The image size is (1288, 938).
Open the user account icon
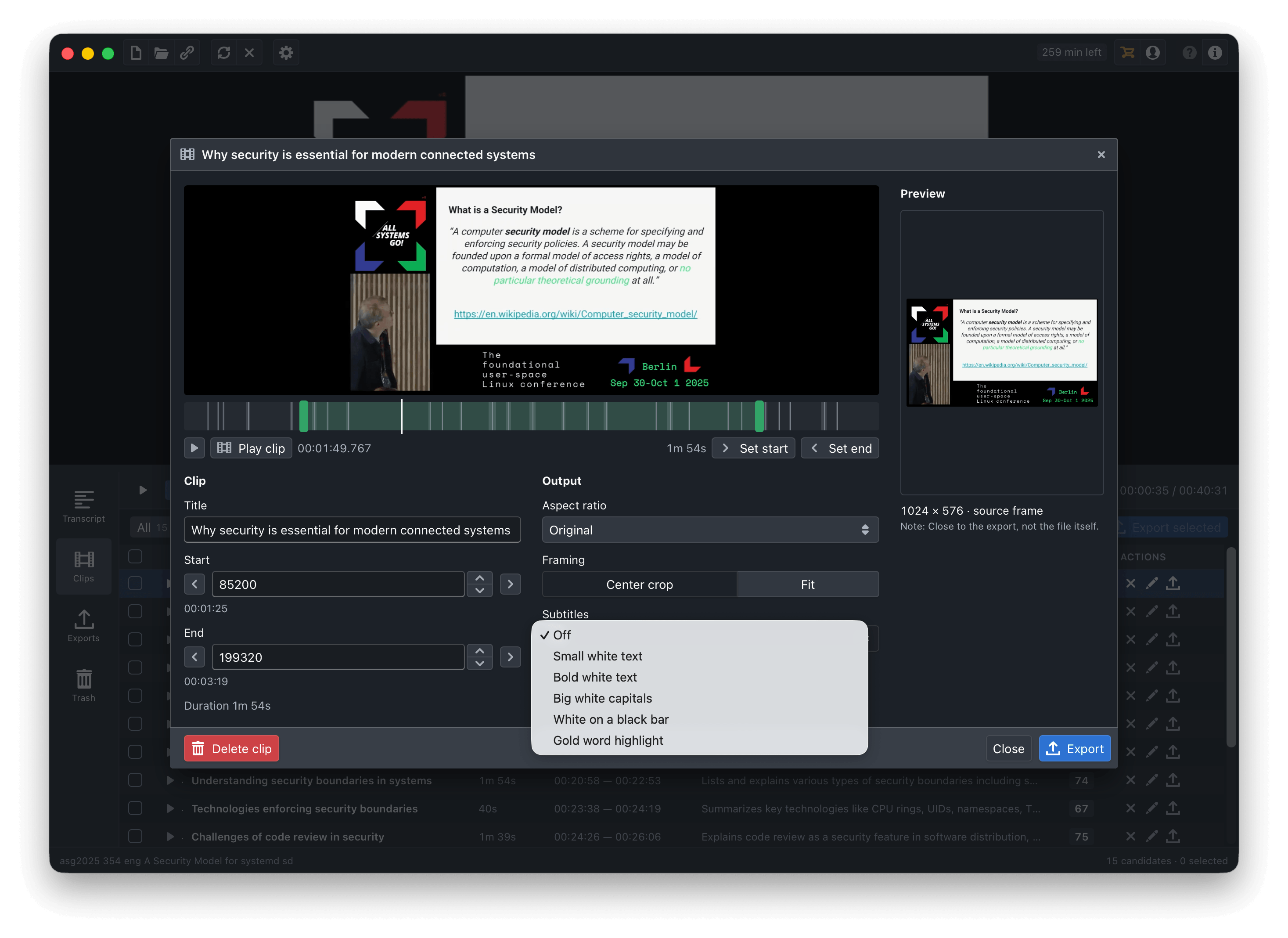[1153, 53]
